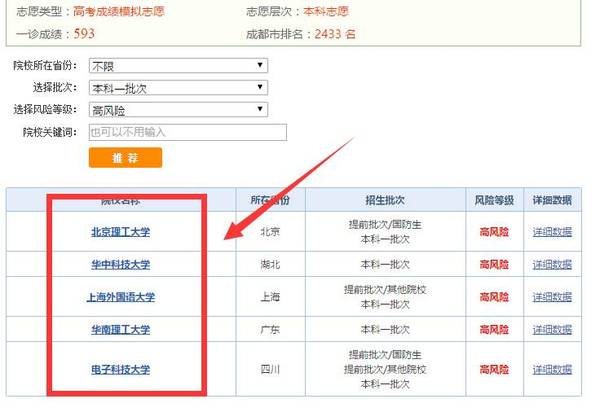Open the 华中科技大学 link
The image size is (600, 412).
121,264
